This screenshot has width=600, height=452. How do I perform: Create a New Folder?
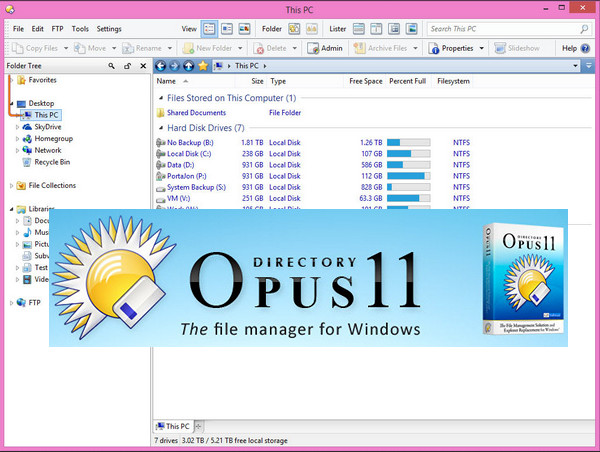click(207, 48)
